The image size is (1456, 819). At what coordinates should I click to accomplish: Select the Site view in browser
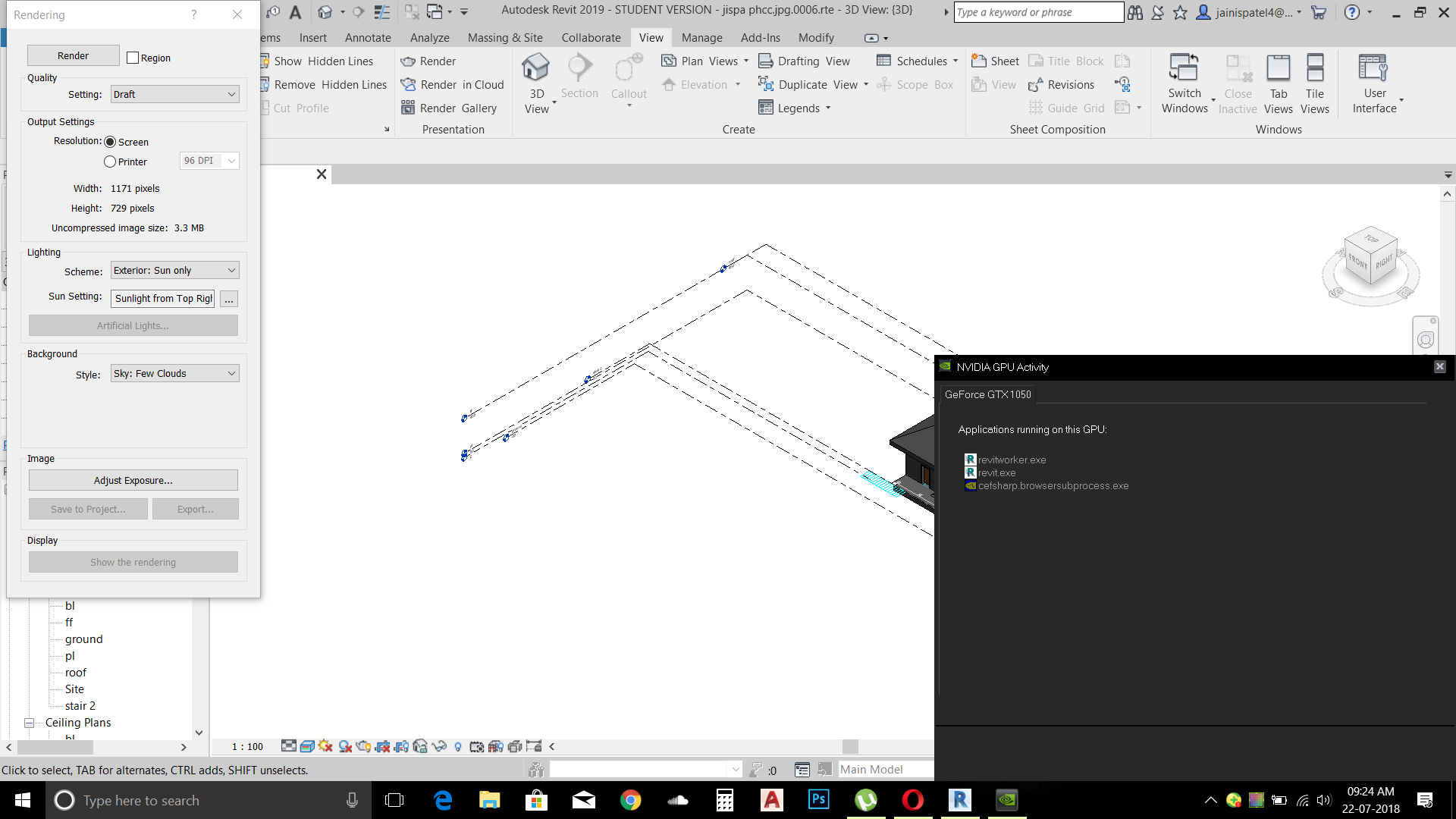(x=74, y=689)
